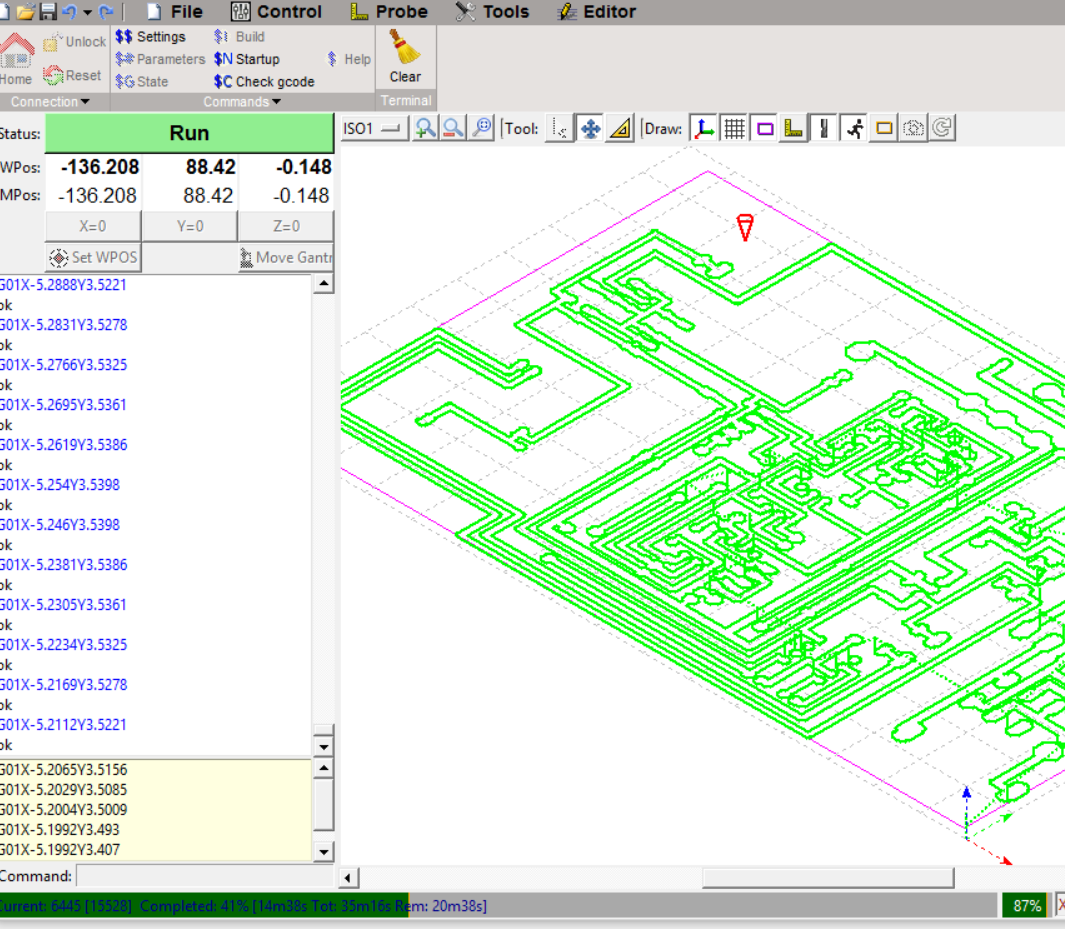Click the Unlock button
1065x929 pixels.
click(75, 42)
